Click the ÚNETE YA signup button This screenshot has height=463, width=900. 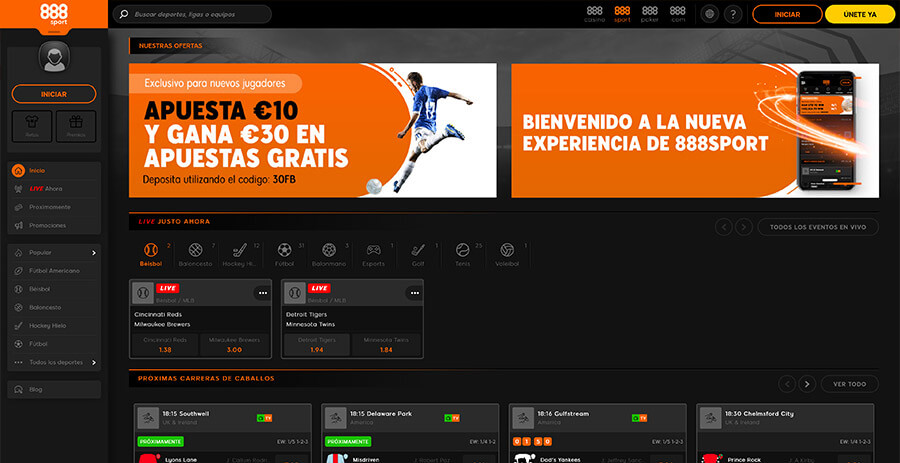coord(860,14)
